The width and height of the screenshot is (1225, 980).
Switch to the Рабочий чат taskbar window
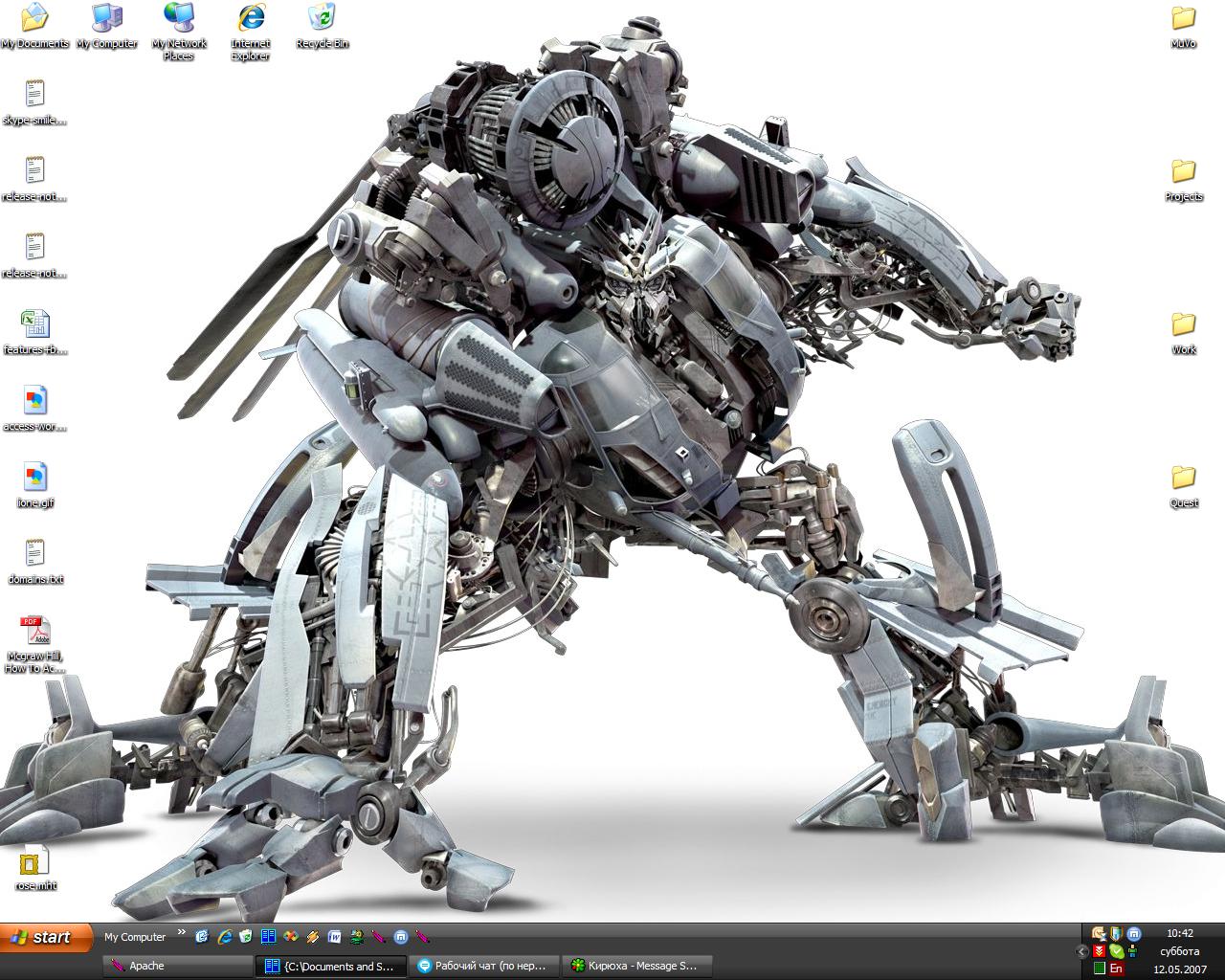(483, 966)
